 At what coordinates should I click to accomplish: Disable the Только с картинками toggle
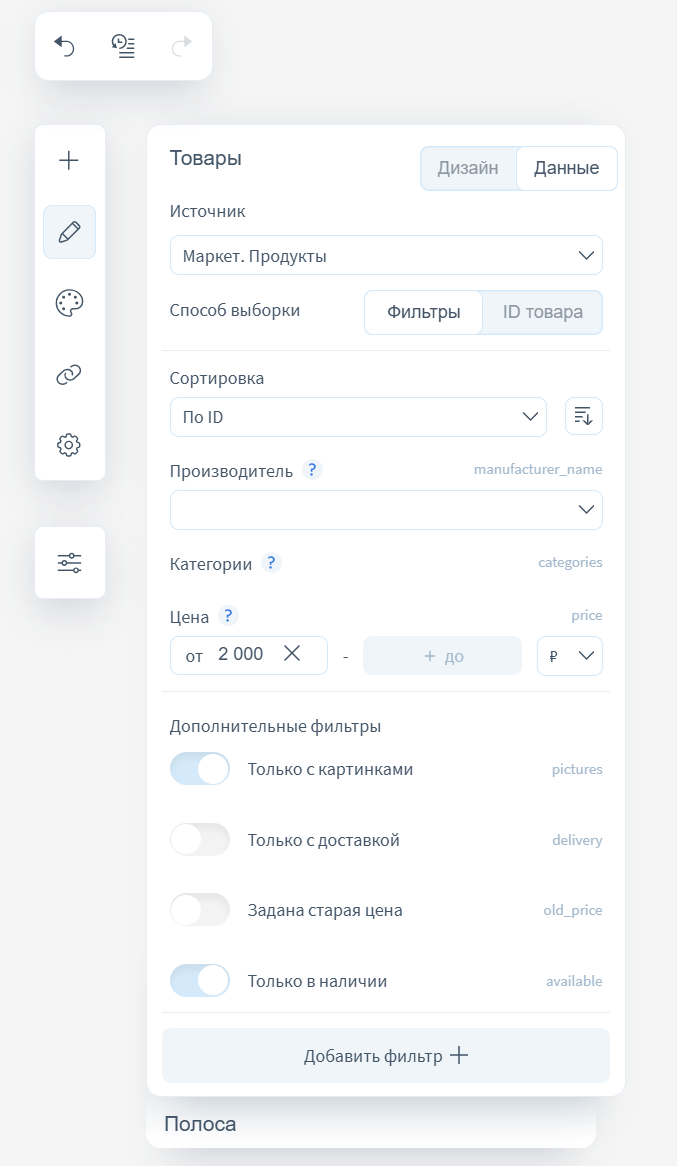200,769
